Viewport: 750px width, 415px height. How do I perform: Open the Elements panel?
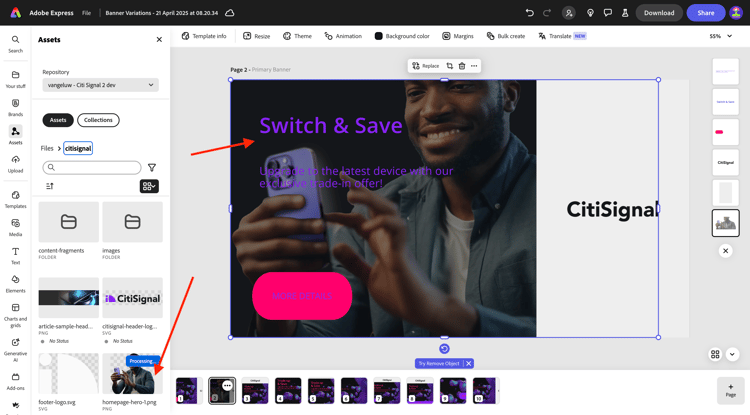(15, 284)
